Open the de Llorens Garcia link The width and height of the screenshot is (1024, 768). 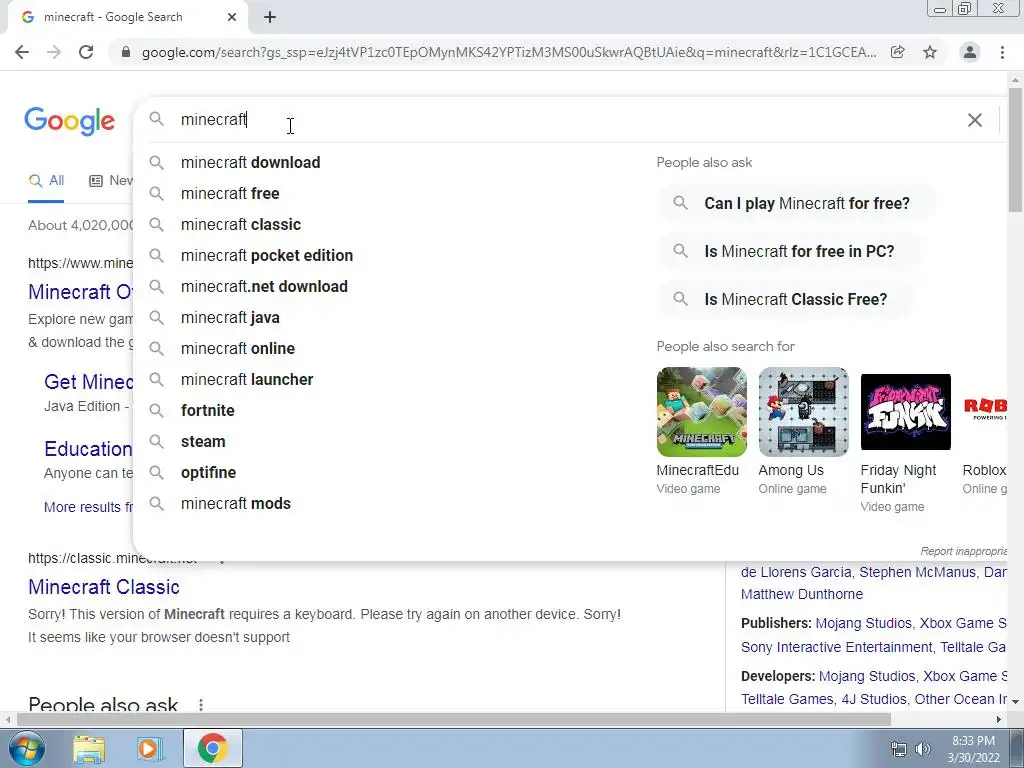click(796, 572)
